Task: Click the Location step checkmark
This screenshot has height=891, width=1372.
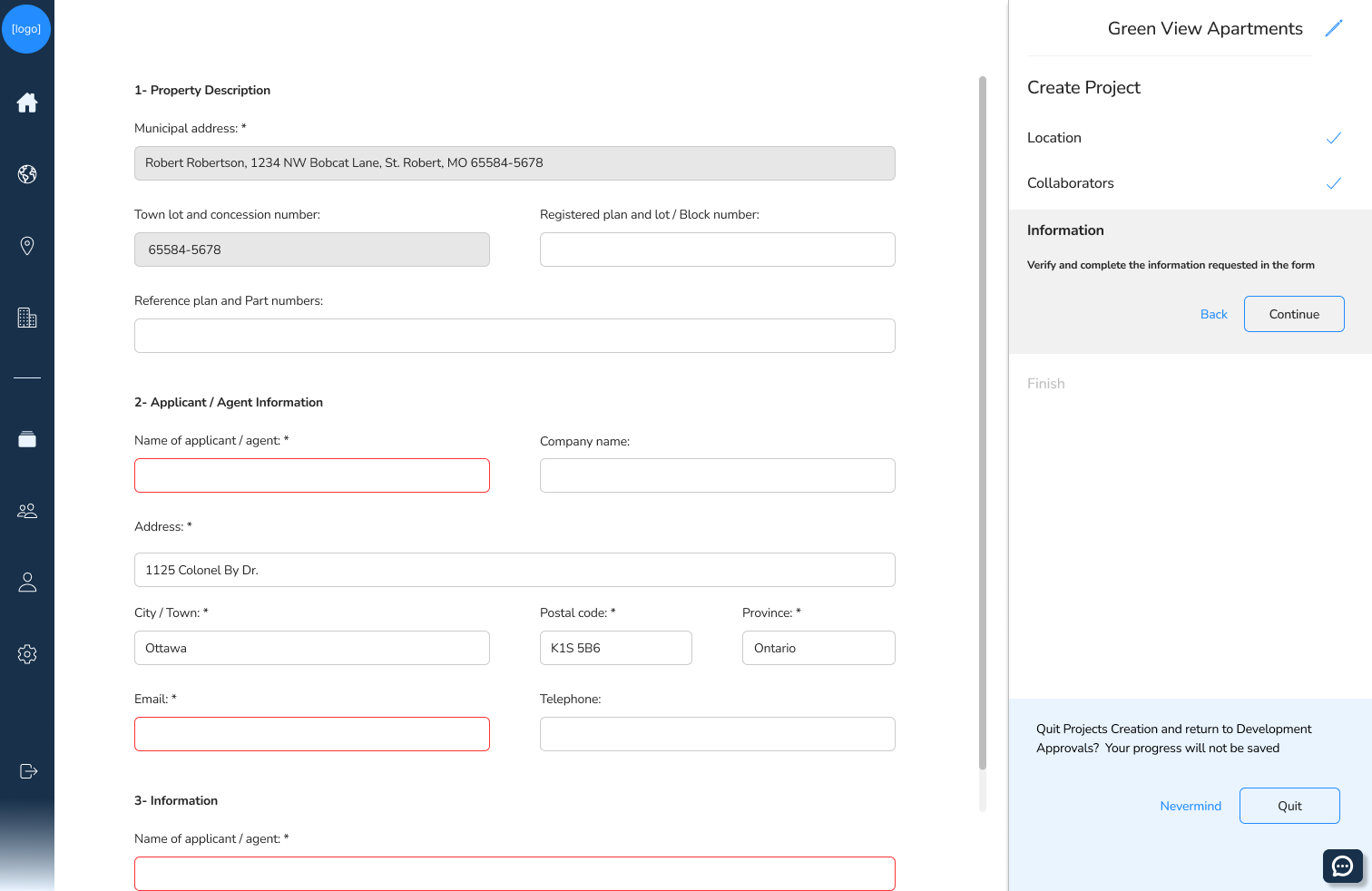Action: (x=1334, y=138)
